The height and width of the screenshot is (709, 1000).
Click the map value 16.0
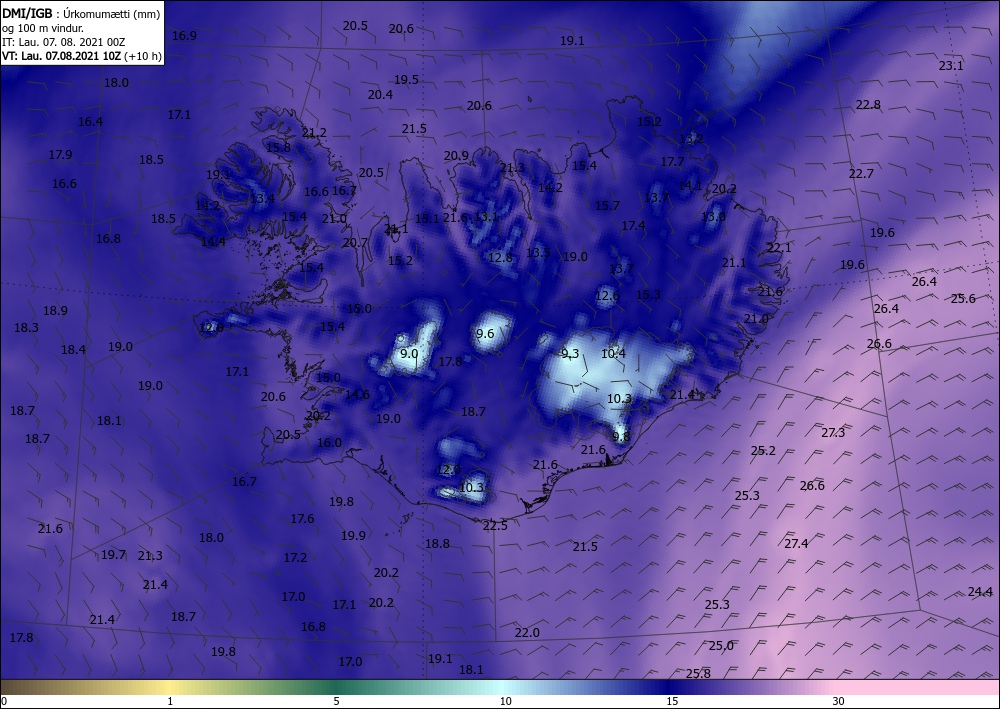tap(329, 442)
